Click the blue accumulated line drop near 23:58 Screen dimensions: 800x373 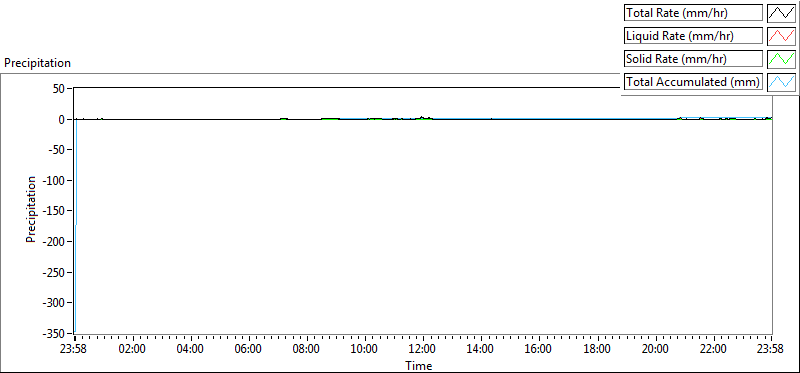pos(76,225)
